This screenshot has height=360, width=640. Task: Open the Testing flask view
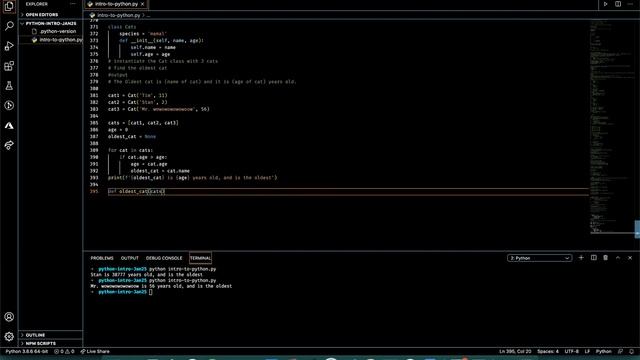click(x=9, y=86)
